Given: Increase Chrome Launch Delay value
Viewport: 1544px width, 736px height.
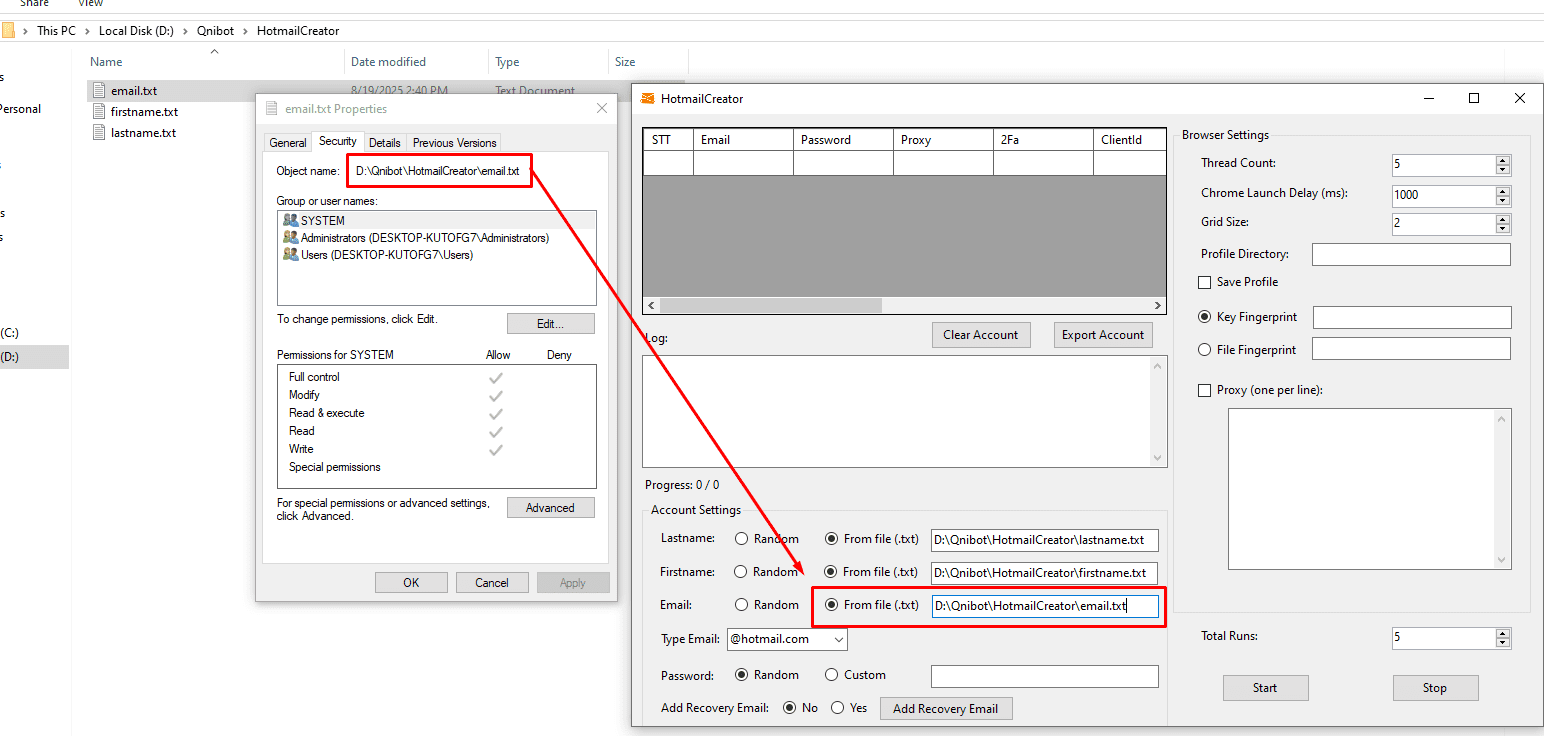Looking at the screenshot, I should [x=1503, y=190].
